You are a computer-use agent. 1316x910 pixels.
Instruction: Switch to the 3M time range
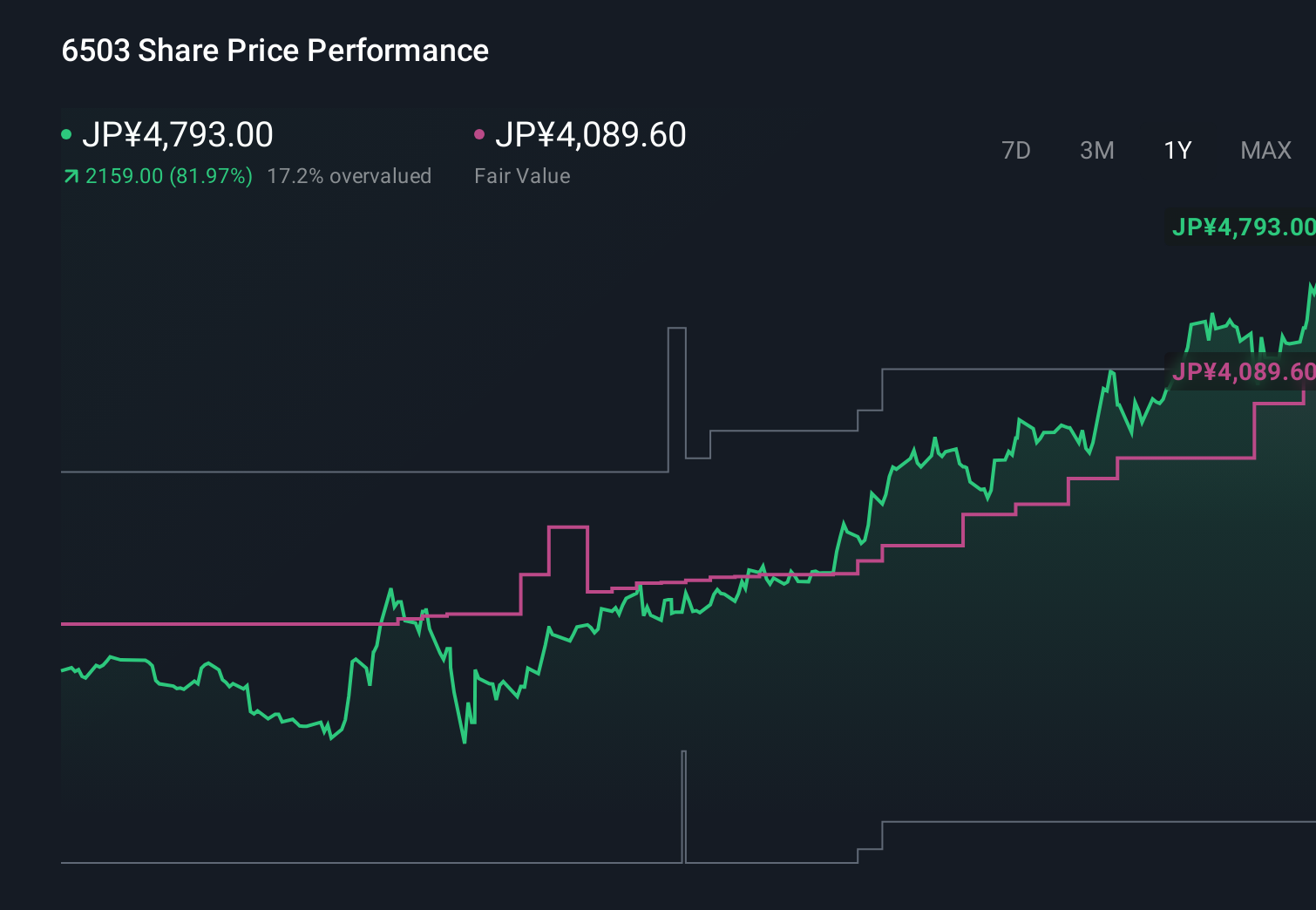[1096, 150]
